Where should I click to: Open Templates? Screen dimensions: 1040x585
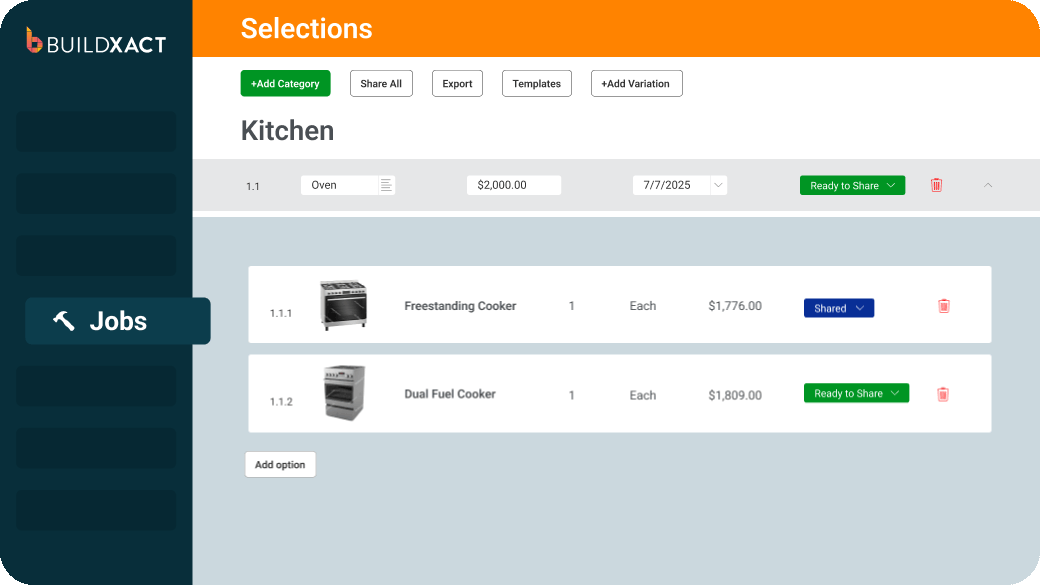(x=536, y=83)
